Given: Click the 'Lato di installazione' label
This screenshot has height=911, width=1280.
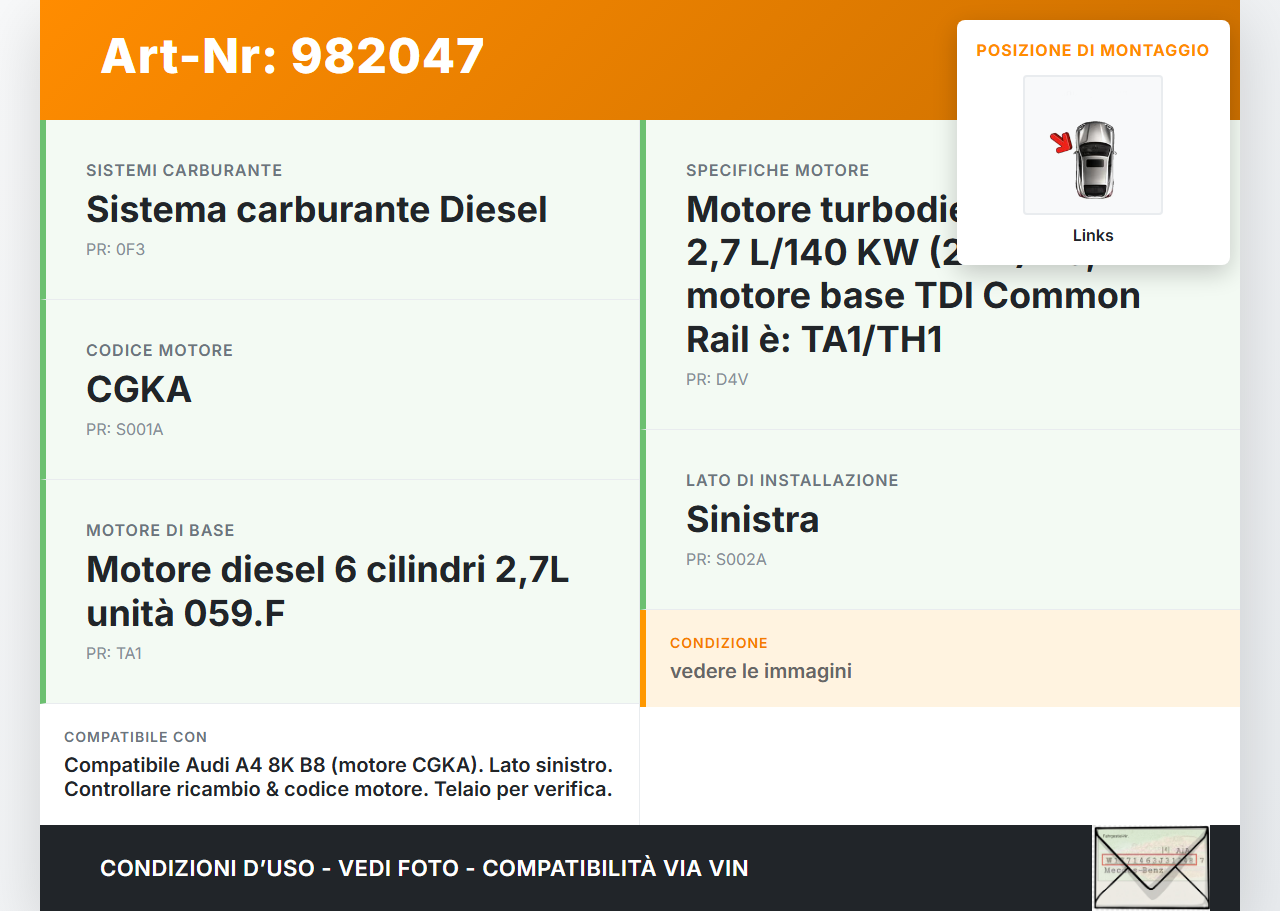Looking at the screenshot, I should 792,480.
